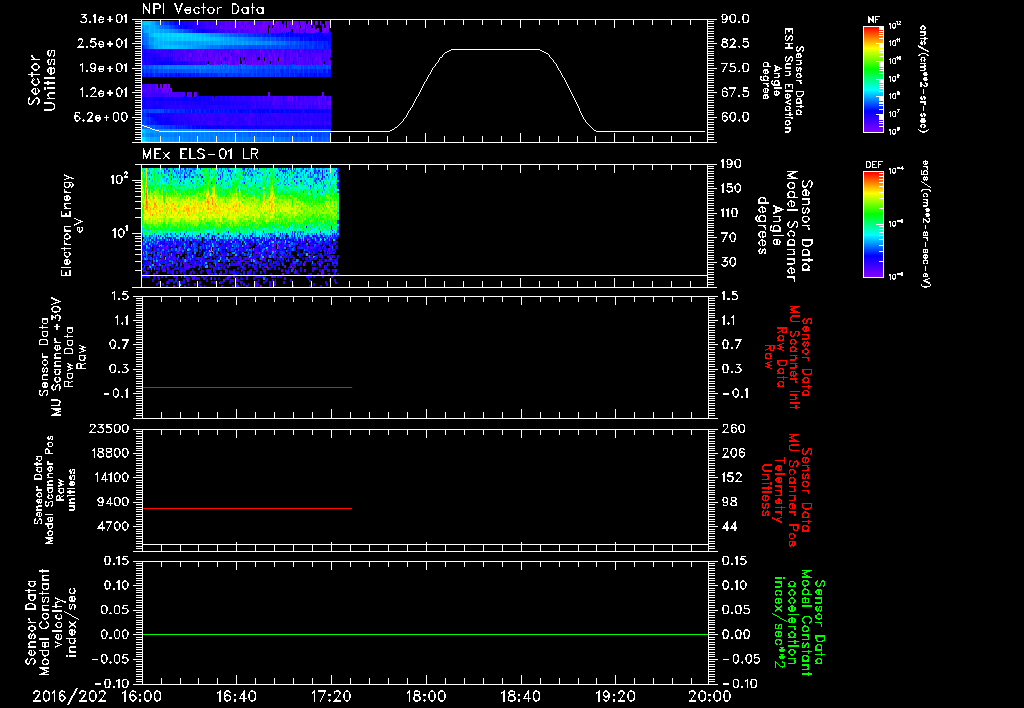Screen dimensions: 1024x708
Task: Click the "206" telemetry tick label
Action: click(x=731, y=453)
